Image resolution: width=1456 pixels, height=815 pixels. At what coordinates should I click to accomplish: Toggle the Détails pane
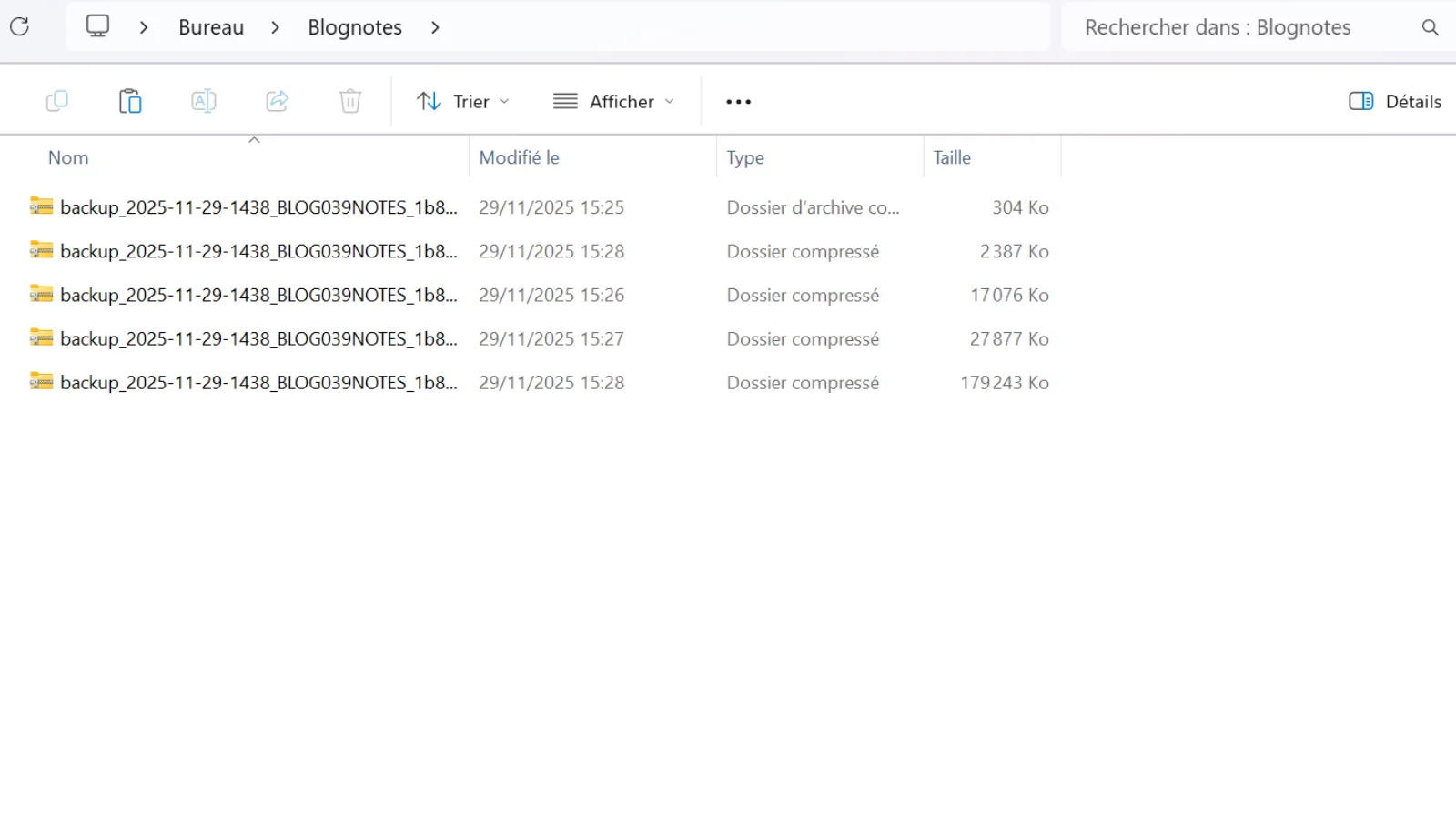1394,101
